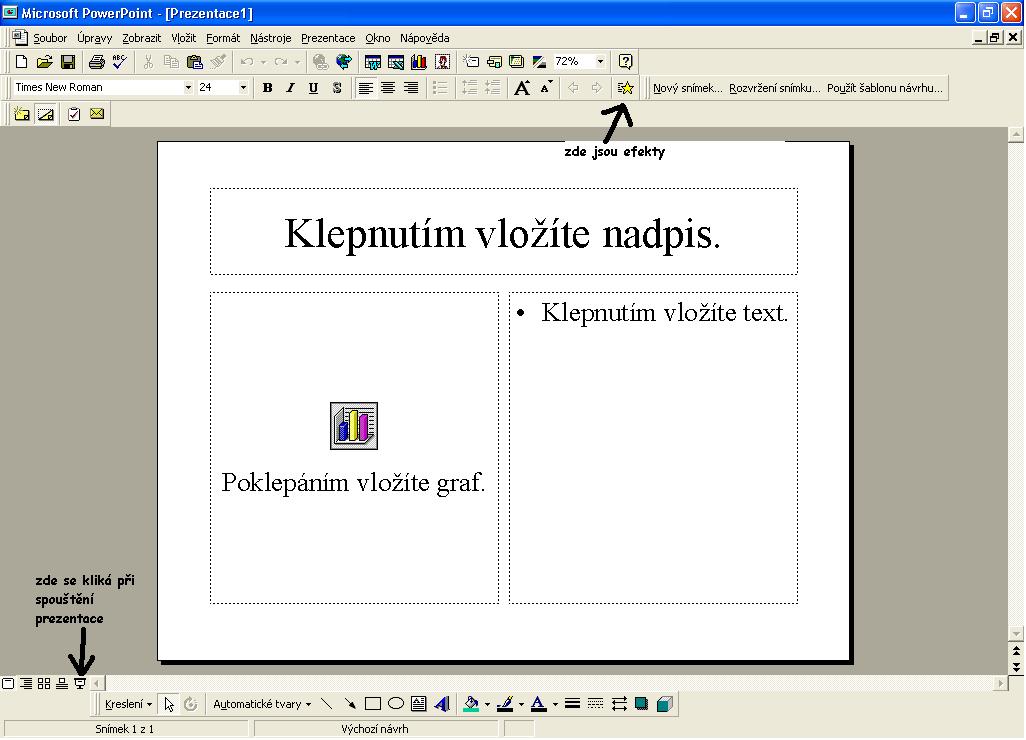The width and height of the screenshot is (1026, 740).
Task: Choose the line style icon
Action: click(x=573, y=704)
